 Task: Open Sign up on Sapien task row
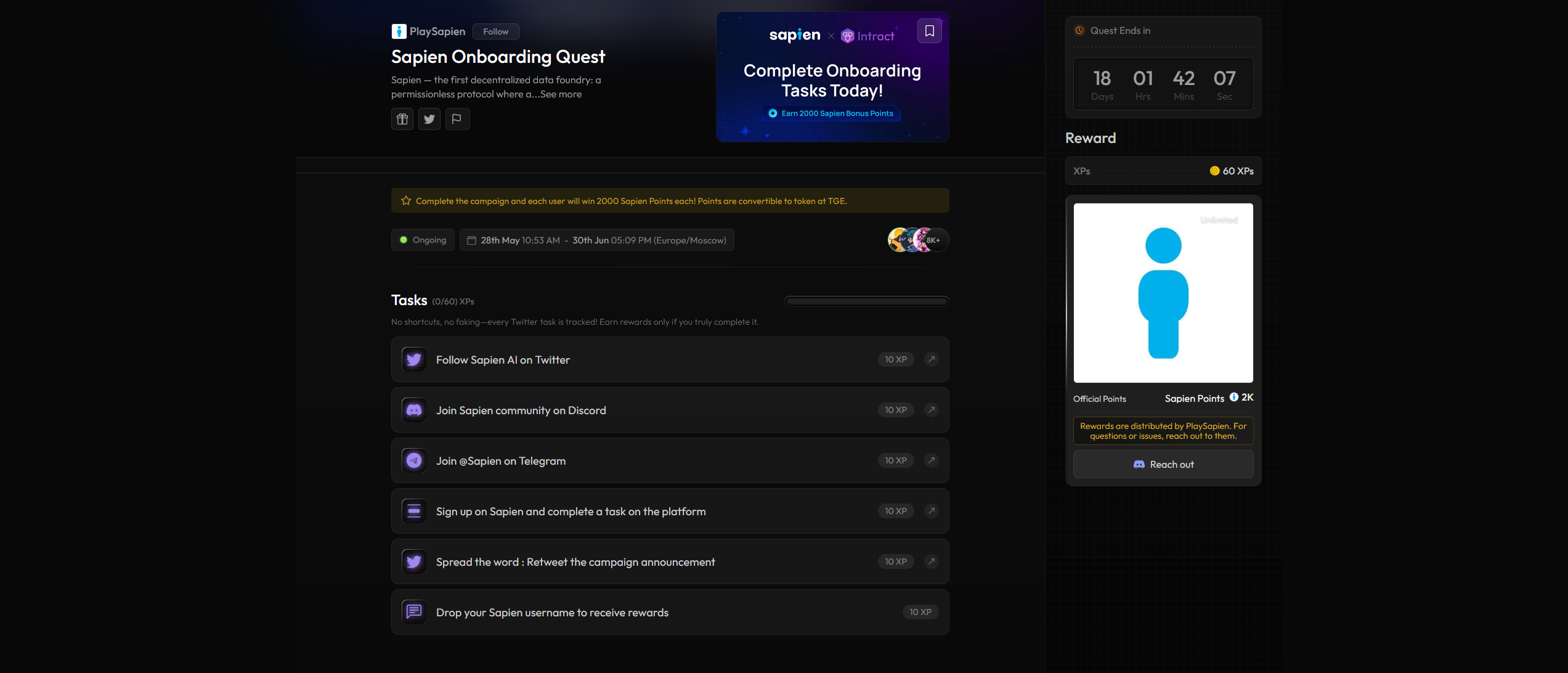(670, 511)
